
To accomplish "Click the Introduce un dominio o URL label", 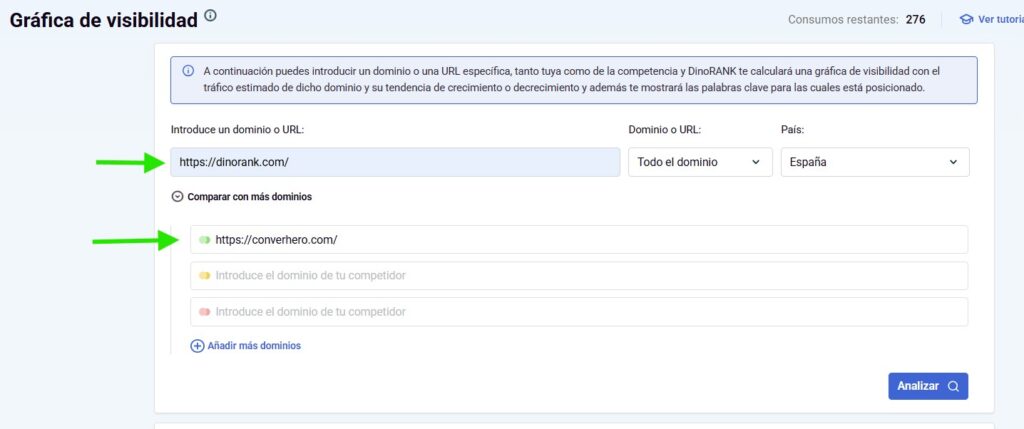I will pyautogui.click(x=238, y=129).
